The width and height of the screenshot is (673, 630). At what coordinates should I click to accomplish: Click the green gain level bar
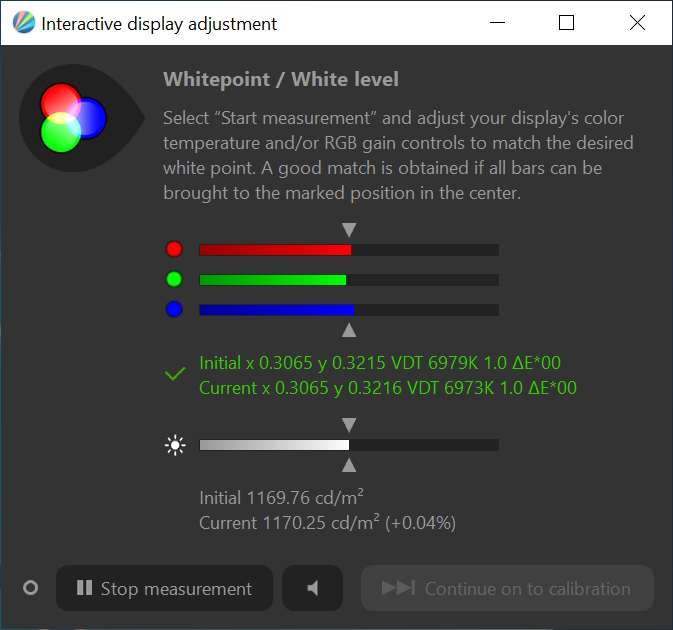[348, 280]
